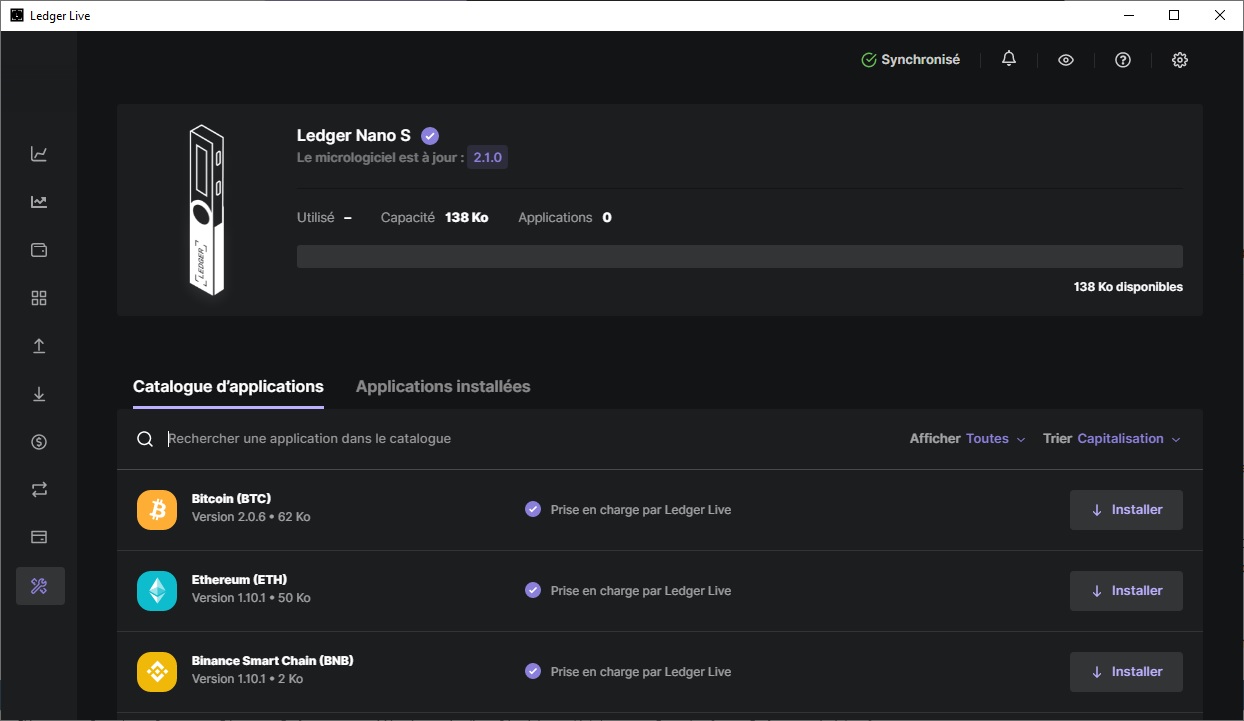
Task: Click the "Version 1.10.1 • 2 Ko" text
Action: 247,679
